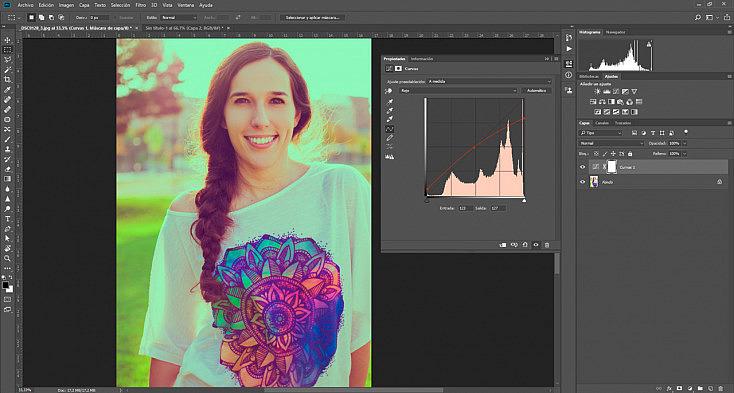Viewport: 734px width, 393px height.
Task: Click the Automático button
Action: click(x=536, y=91)
